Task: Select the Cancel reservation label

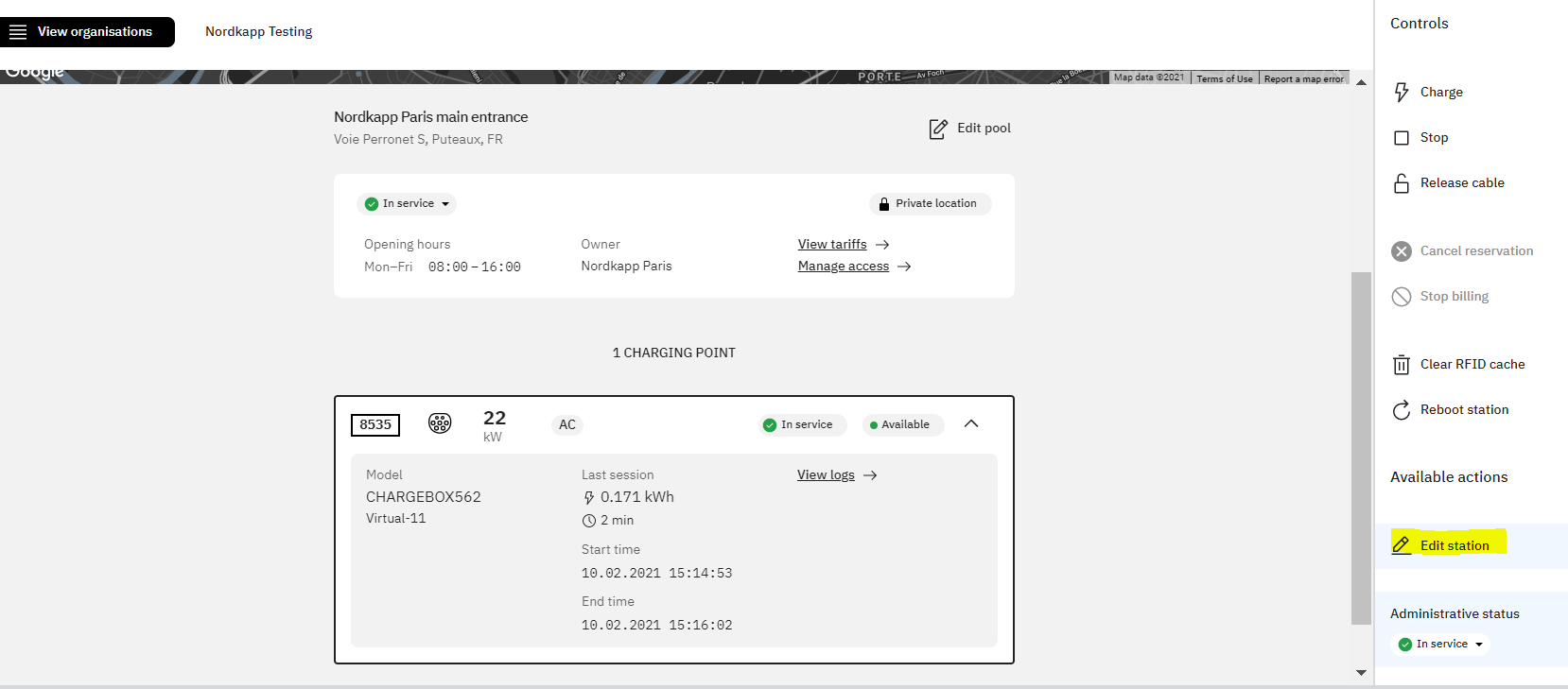Action: (1476, 250)
